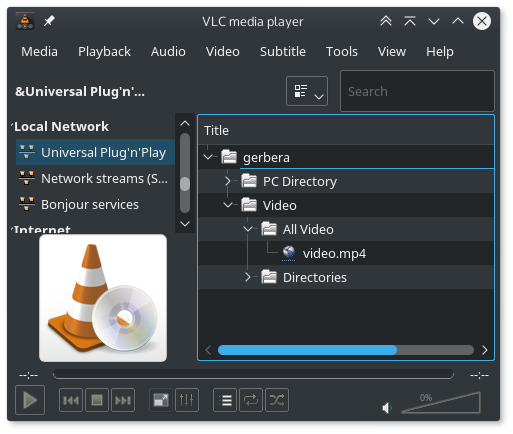This screenshot has height=434, width=513.
Task: Open the View menu
Action: pyautogui.click(x=392, y=52)
